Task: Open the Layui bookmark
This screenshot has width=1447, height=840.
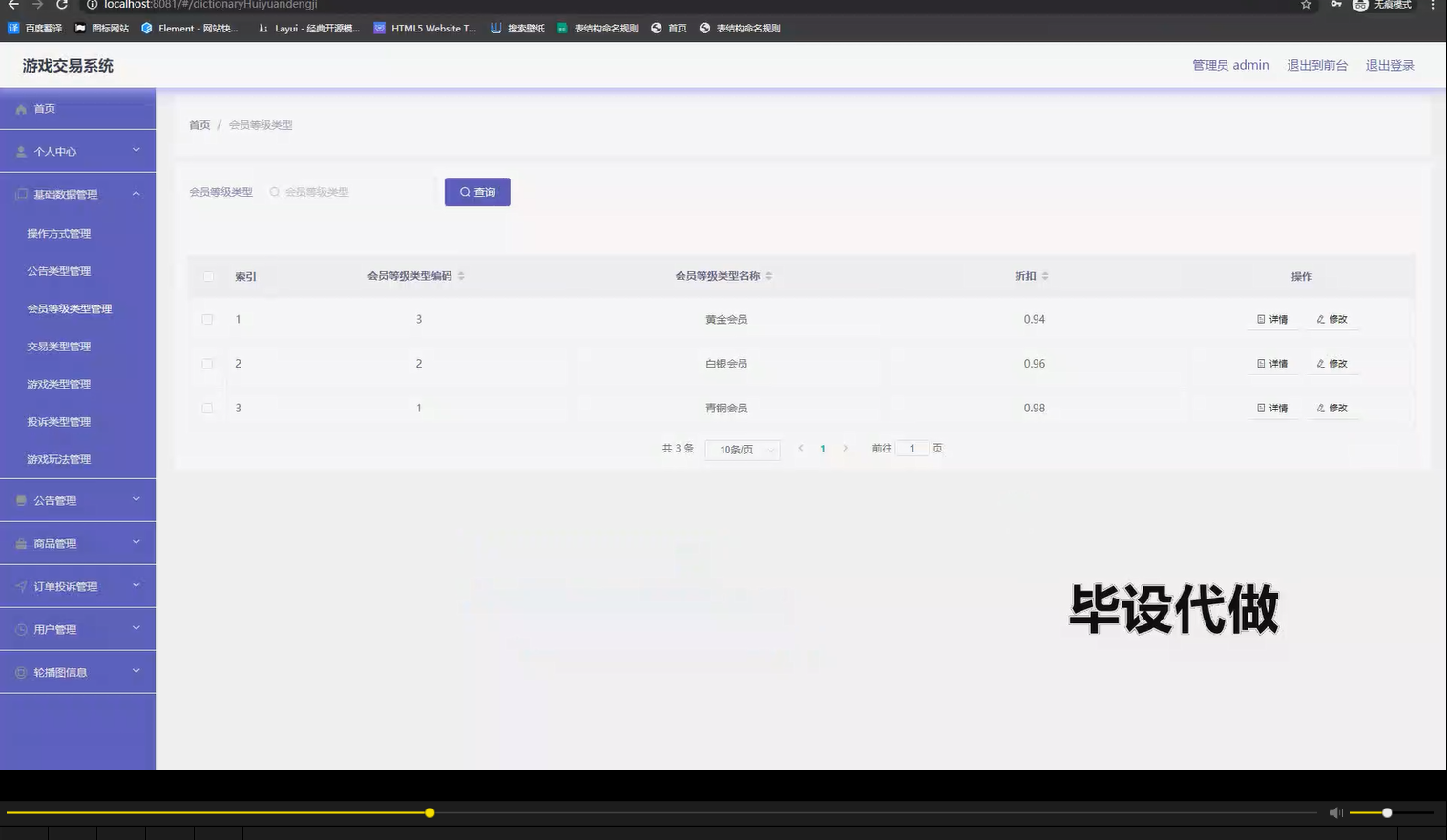Action: coord(309,29)
